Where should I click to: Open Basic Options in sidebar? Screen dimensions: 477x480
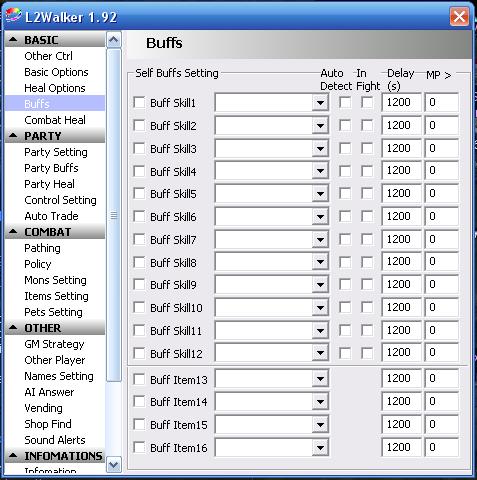pyautogui.click(x=56, y=72)
